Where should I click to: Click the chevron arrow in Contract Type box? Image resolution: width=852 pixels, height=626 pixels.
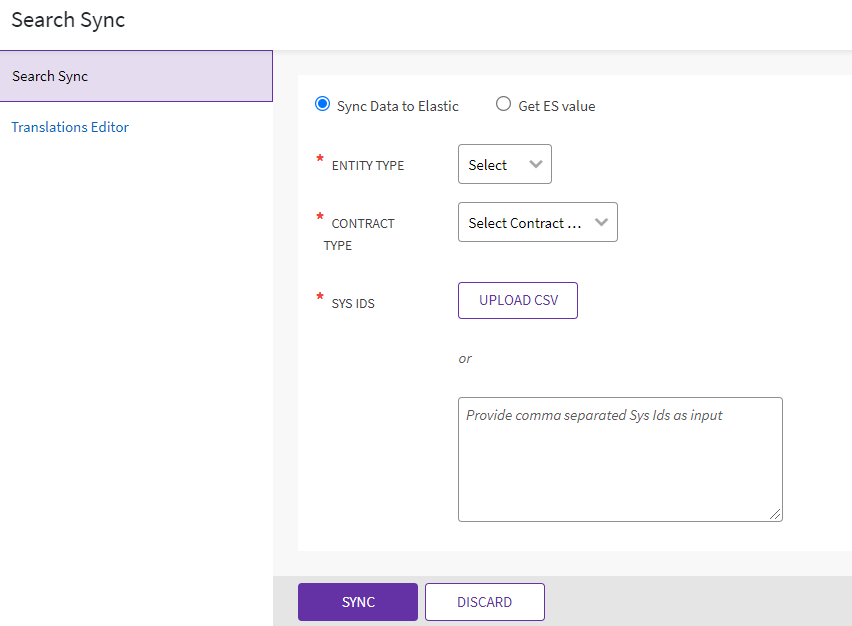tap(601, 223)
